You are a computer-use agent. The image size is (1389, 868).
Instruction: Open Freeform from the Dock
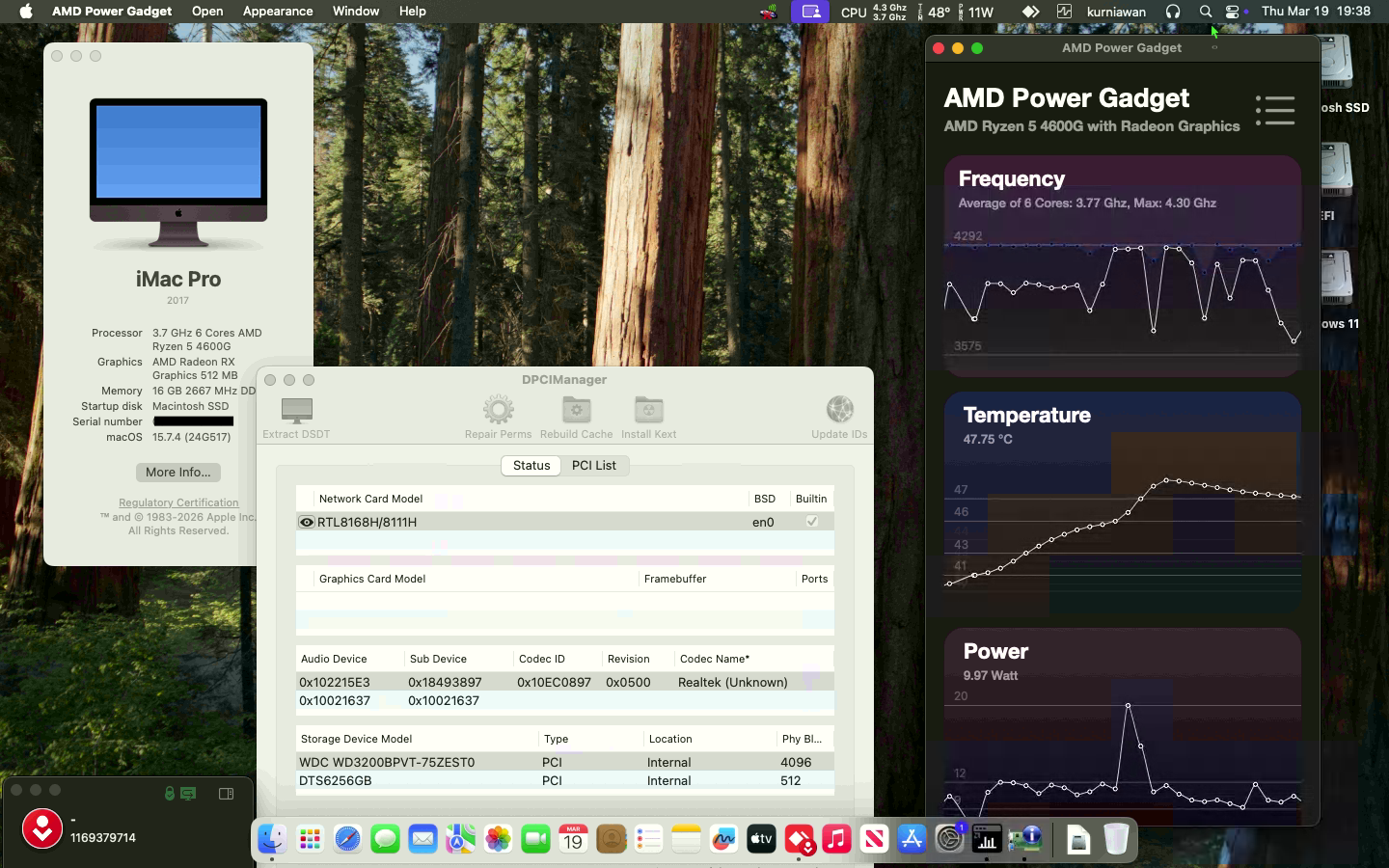(723, 839)
